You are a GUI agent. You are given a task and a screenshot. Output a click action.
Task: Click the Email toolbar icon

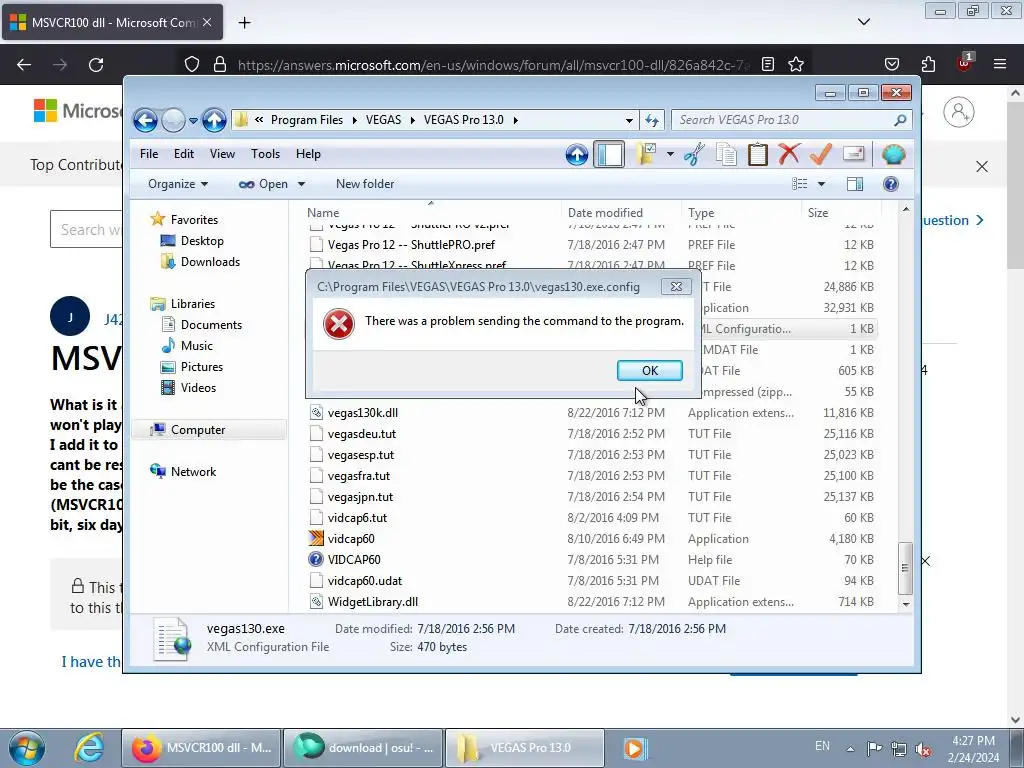[x=854, y=154]
